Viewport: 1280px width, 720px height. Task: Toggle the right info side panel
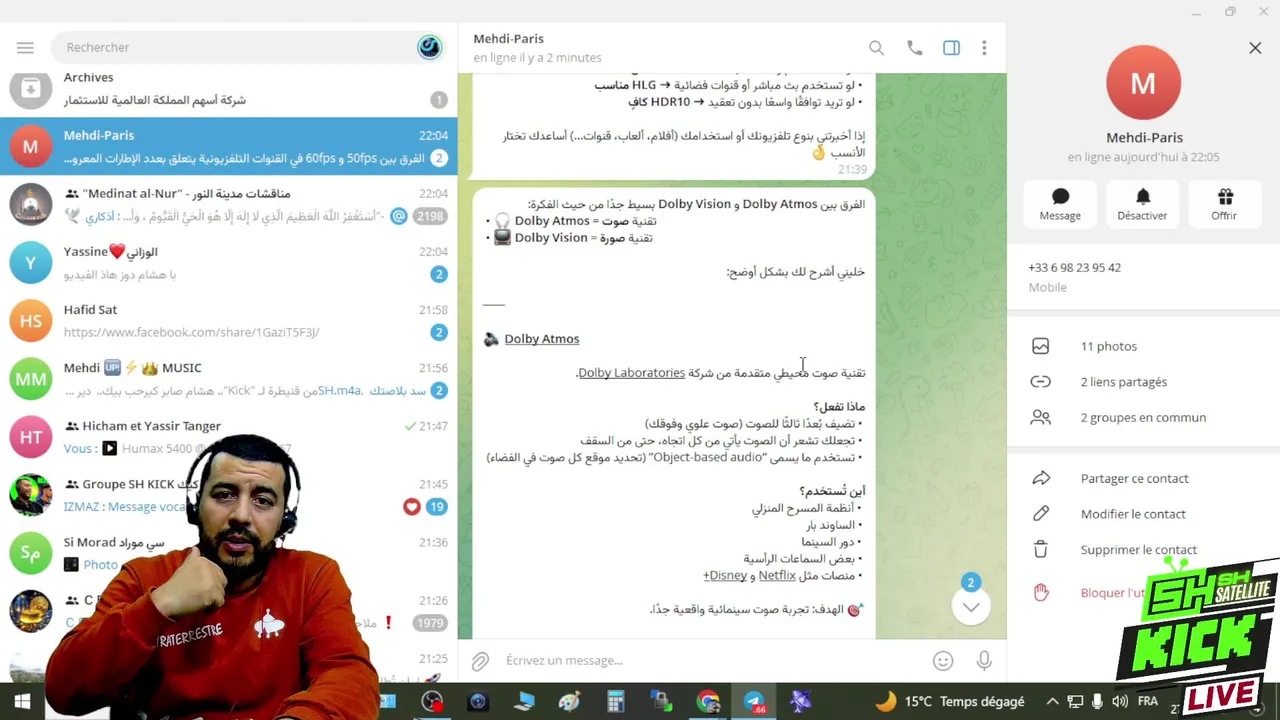951,48
